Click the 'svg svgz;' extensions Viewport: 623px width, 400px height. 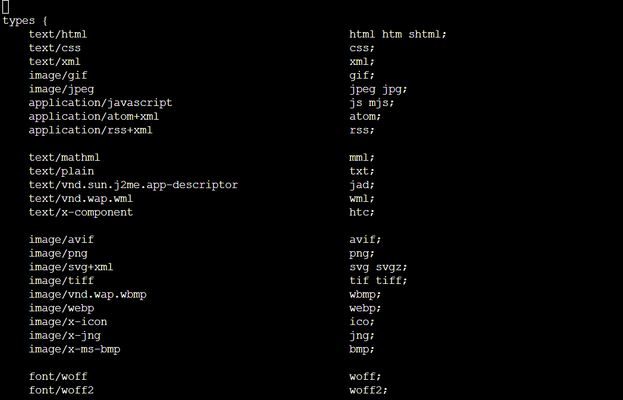[378, 267]
